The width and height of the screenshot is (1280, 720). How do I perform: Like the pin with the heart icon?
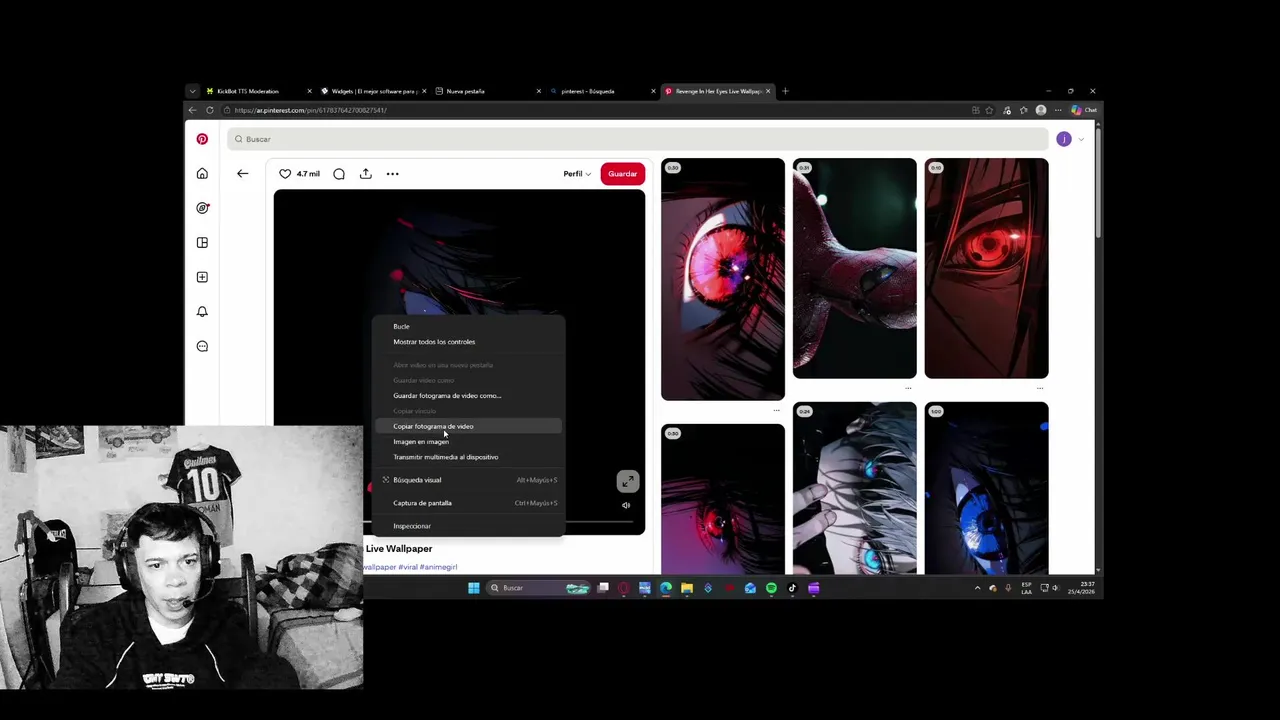pyautogui.click(x=285, y=174)
